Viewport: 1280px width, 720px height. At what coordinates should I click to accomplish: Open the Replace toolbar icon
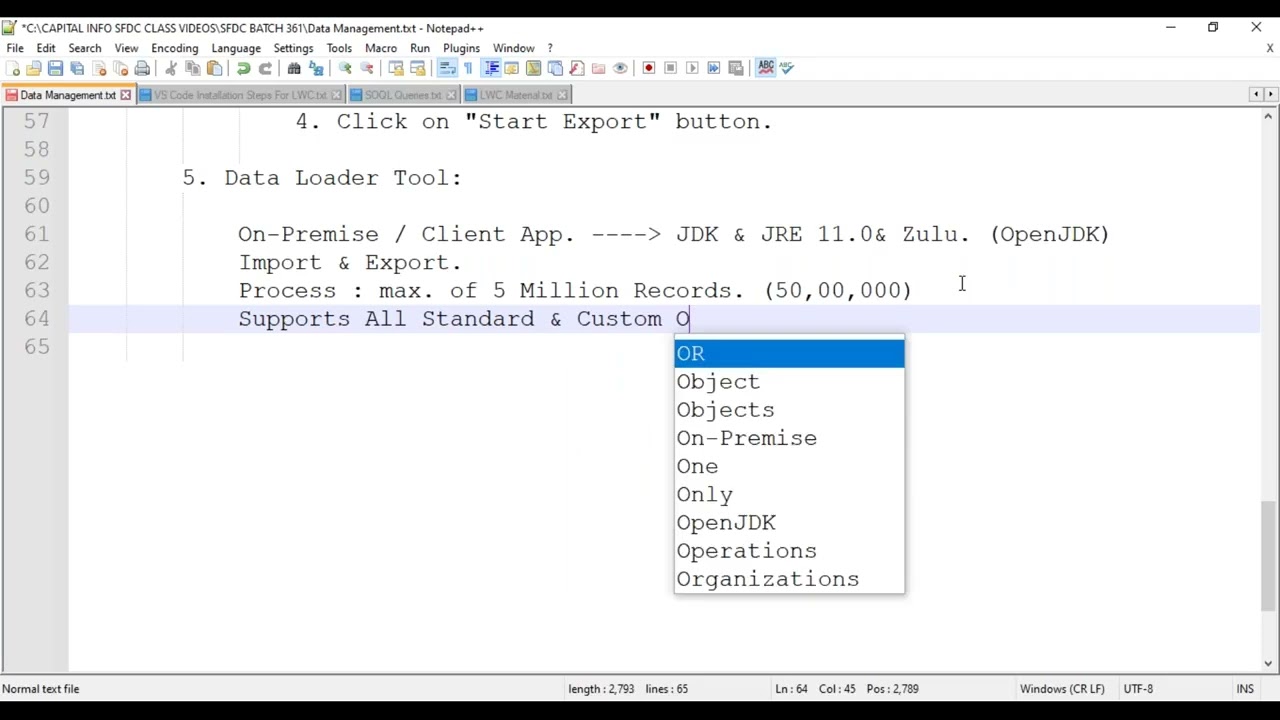point(316,68)
